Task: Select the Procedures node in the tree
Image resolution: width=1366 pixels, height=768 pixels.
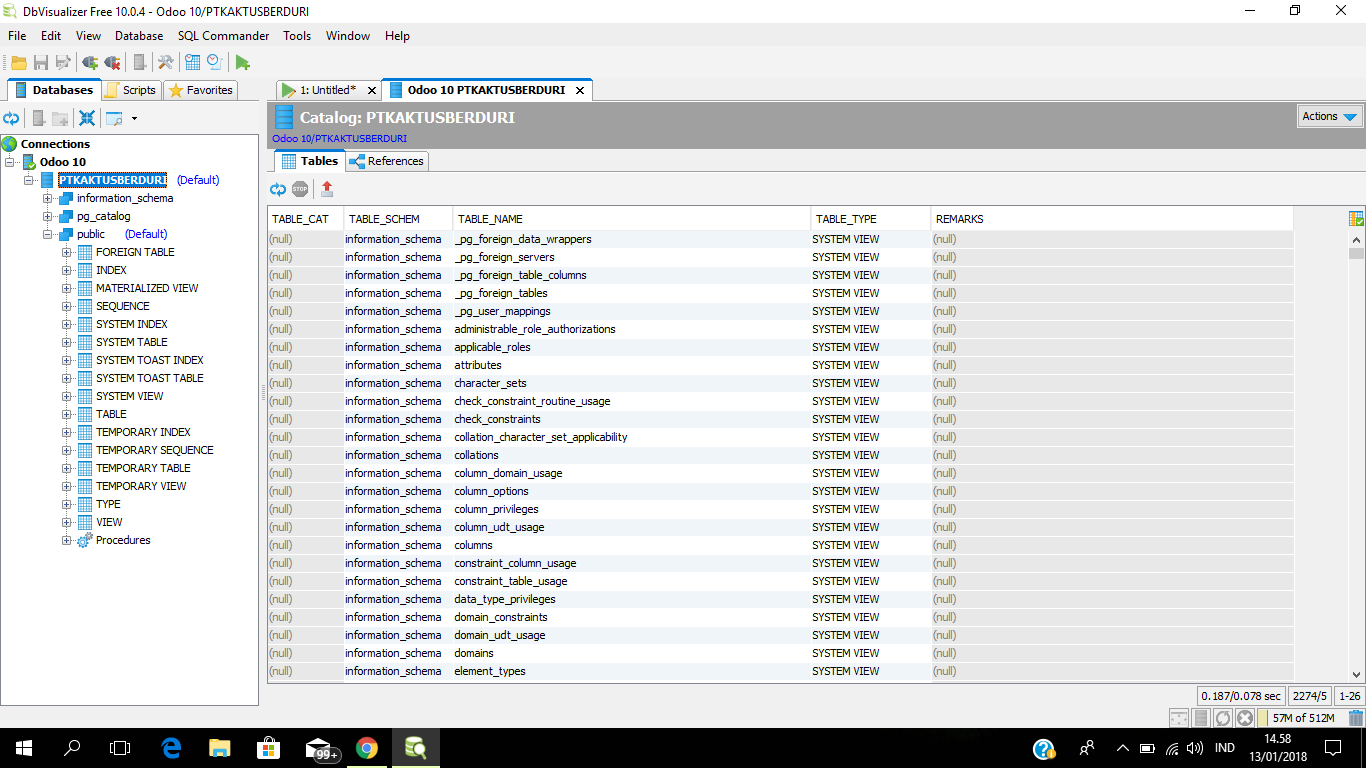Action: [122, 539]
